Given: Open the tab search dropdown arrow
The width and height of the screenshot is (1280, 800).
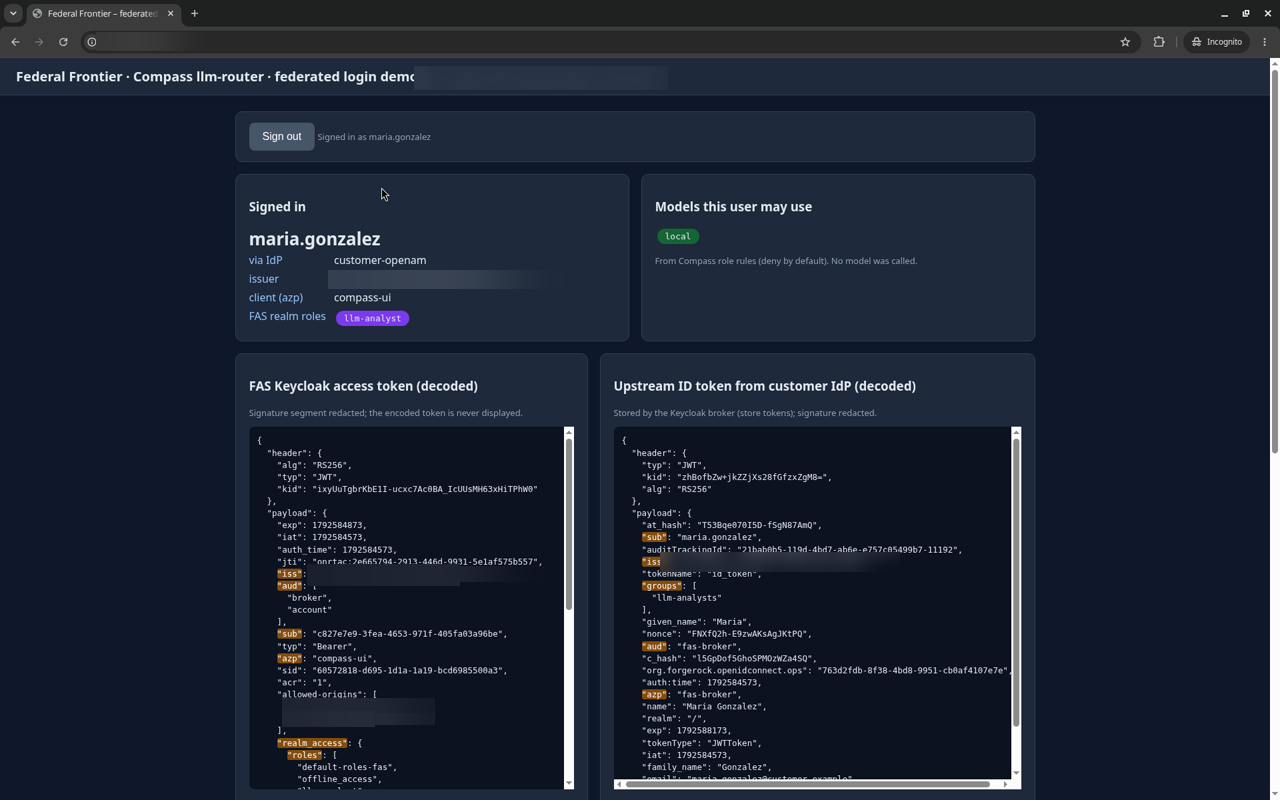Looking at the screenshot, I should coord(13,14).
